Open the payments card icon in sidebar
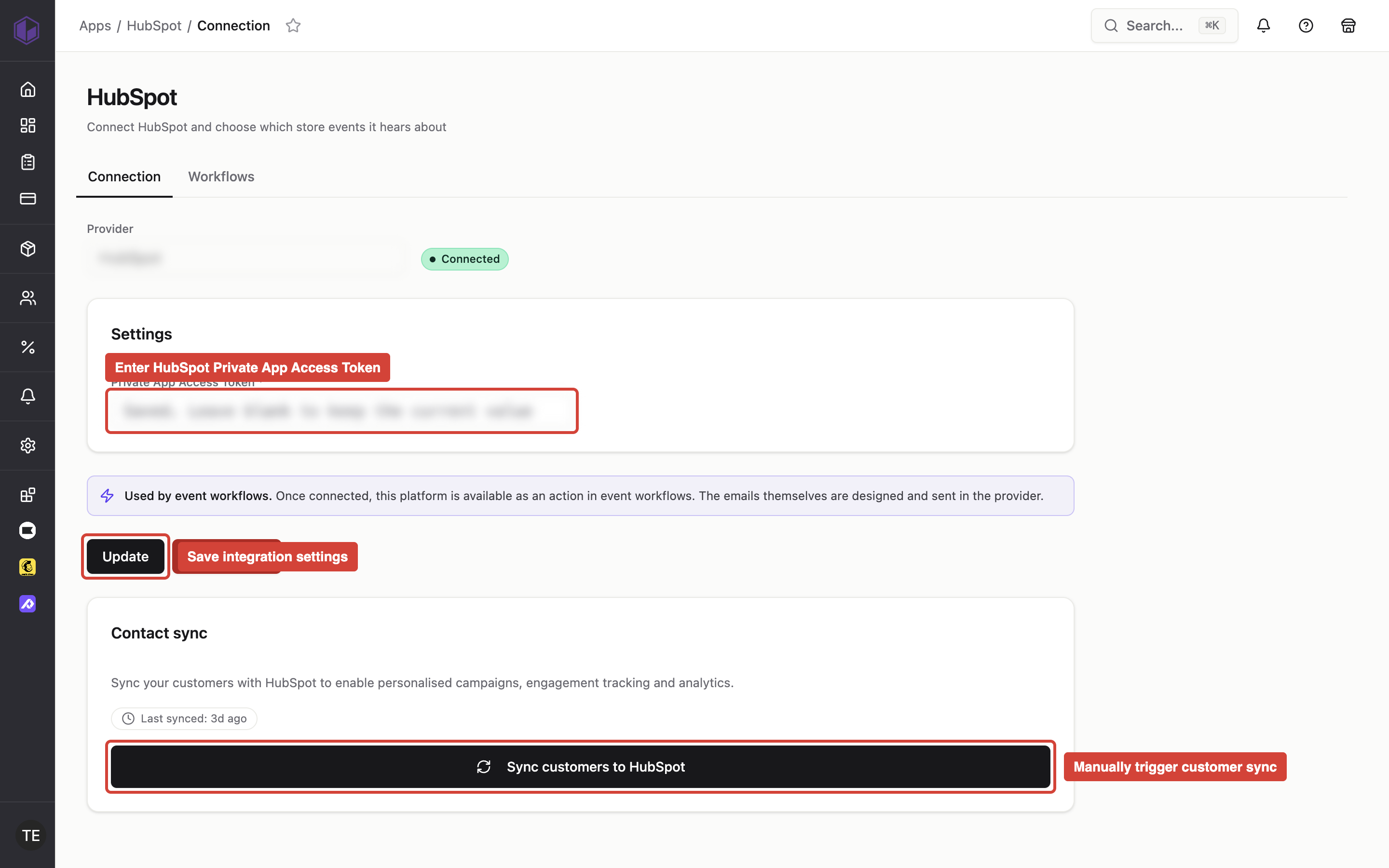The image size is (1389, 868). 27,199
